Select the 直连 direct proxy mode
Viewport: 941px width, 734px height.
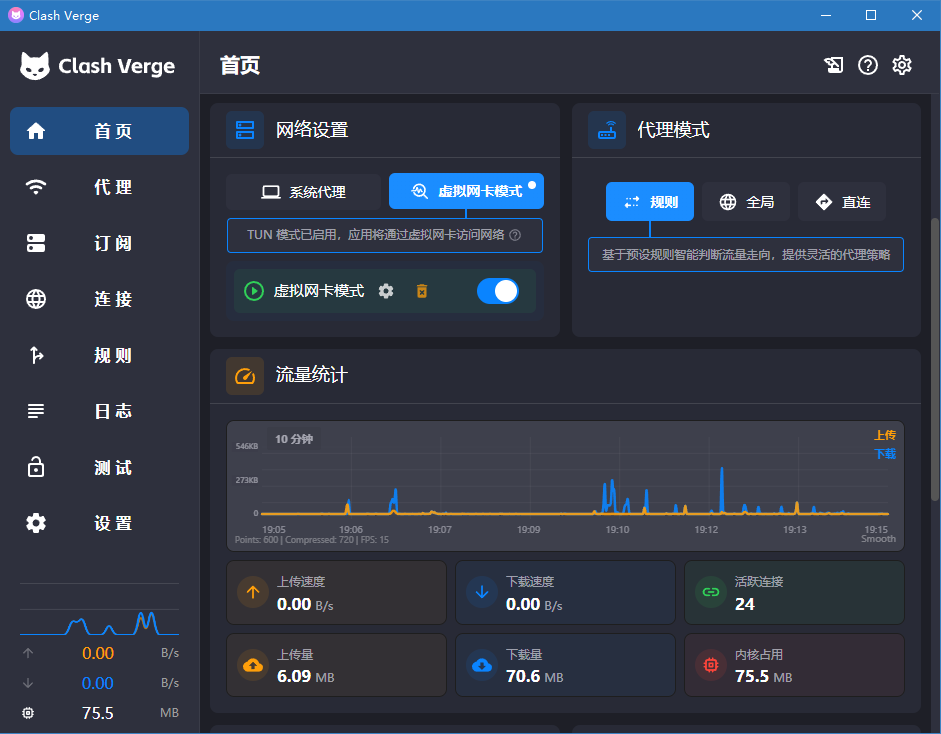842,202
